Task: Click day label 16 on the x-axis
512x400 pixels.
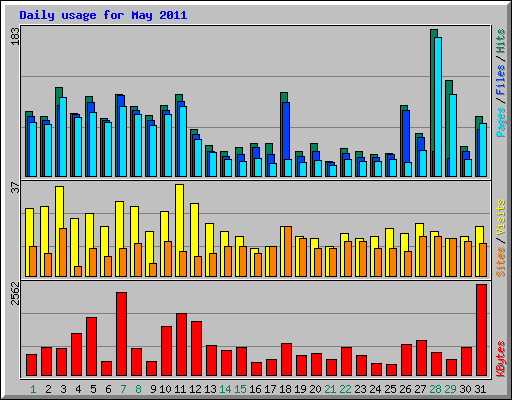Action: [255, 389]
